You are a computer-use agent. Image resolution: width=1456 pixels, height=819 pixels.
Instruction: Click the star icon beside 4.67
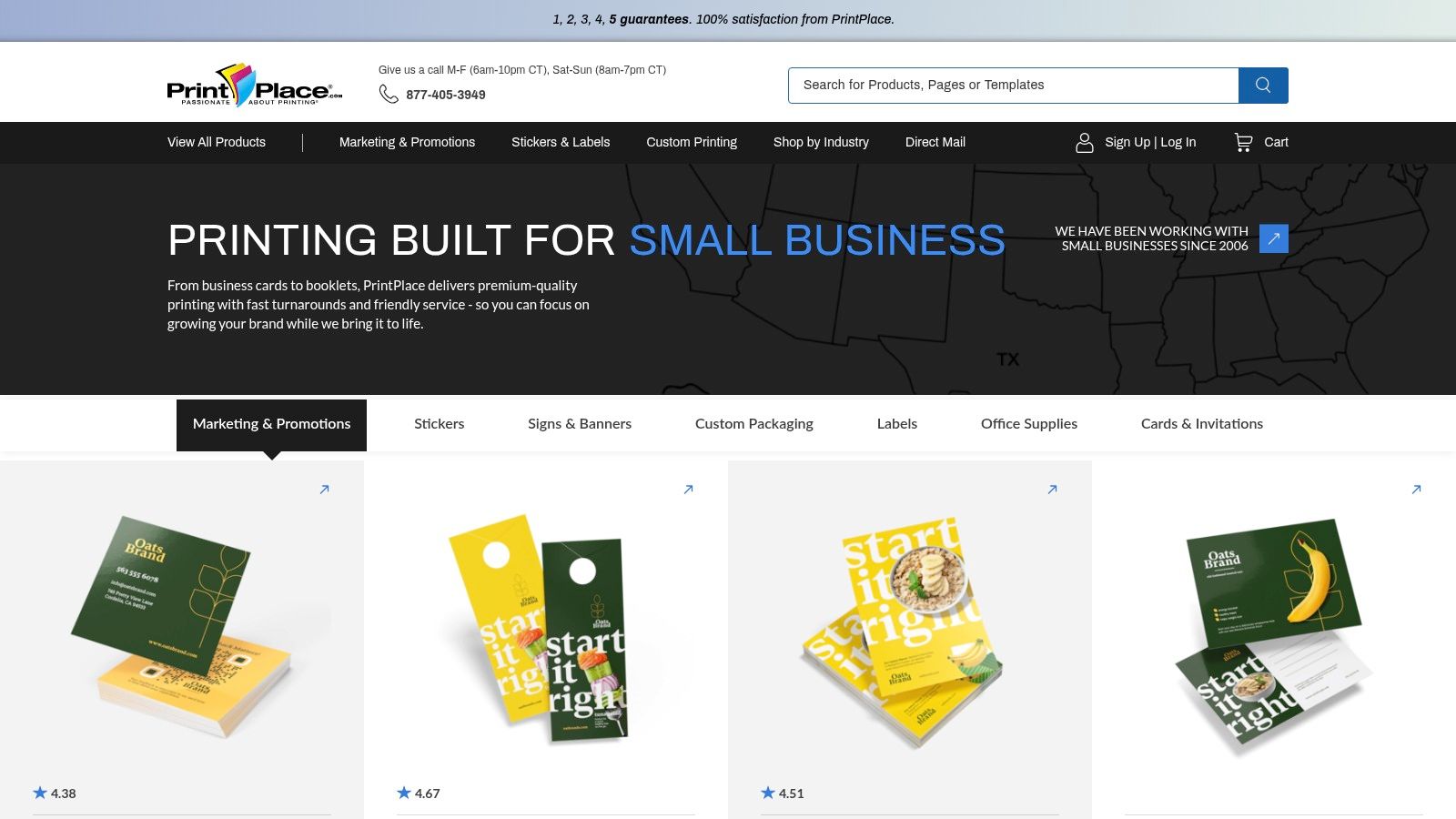pyautogui.click(x=404, y=793)
